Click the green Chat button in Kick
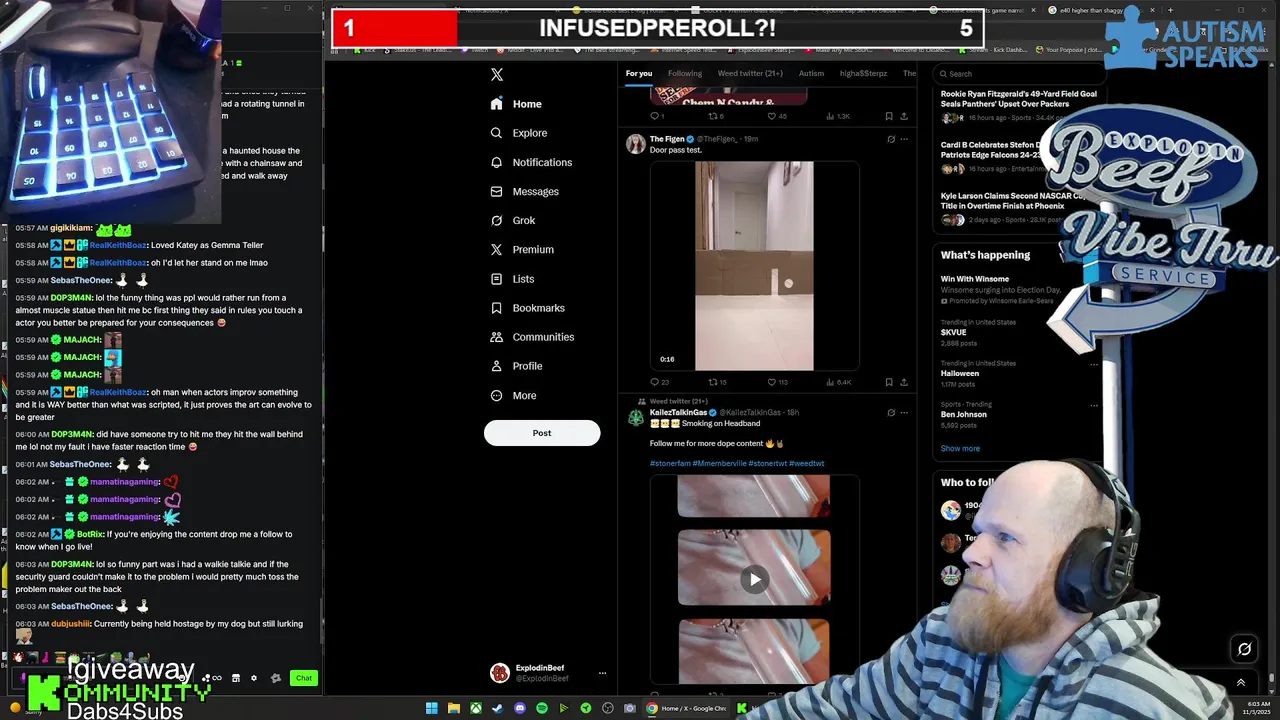This screenshot has width=1280, height=720. pyautogui.click(x=303, y=678)
